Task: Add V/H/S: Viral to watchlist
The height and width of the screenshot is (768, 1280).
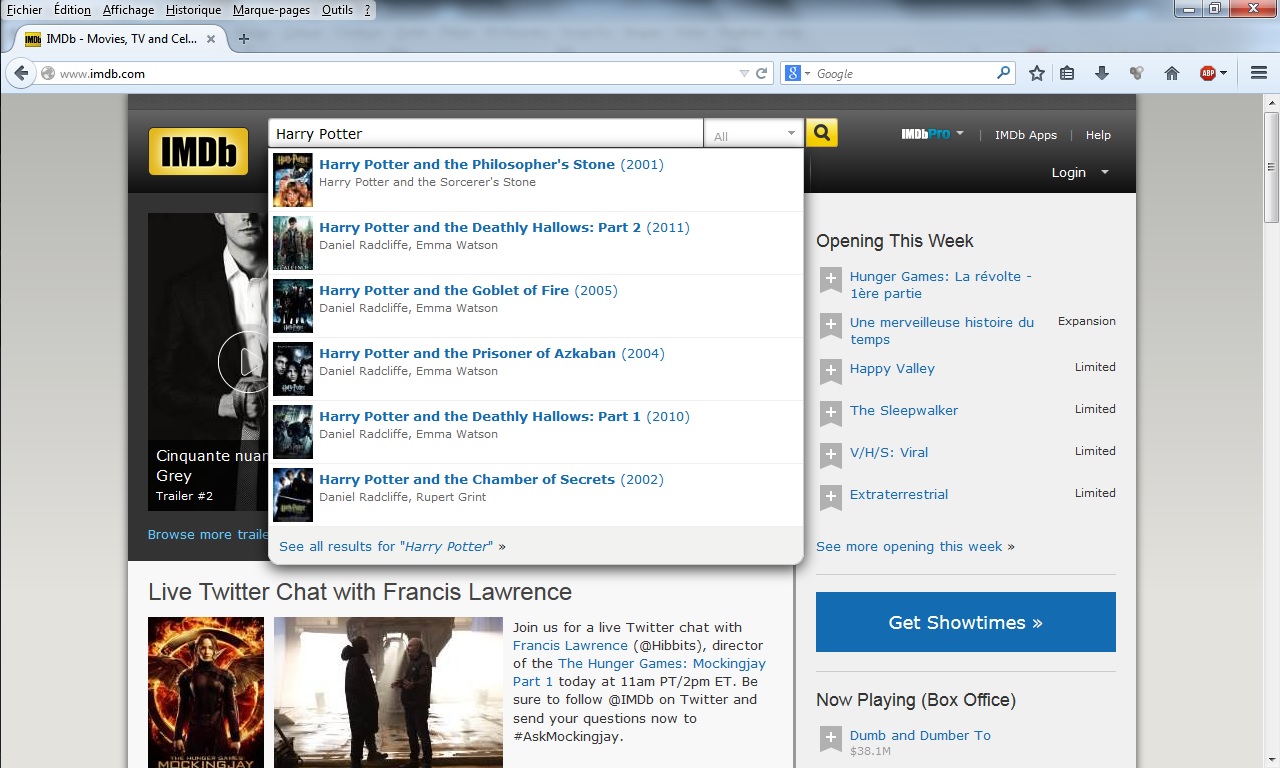Action: [831, 456]
